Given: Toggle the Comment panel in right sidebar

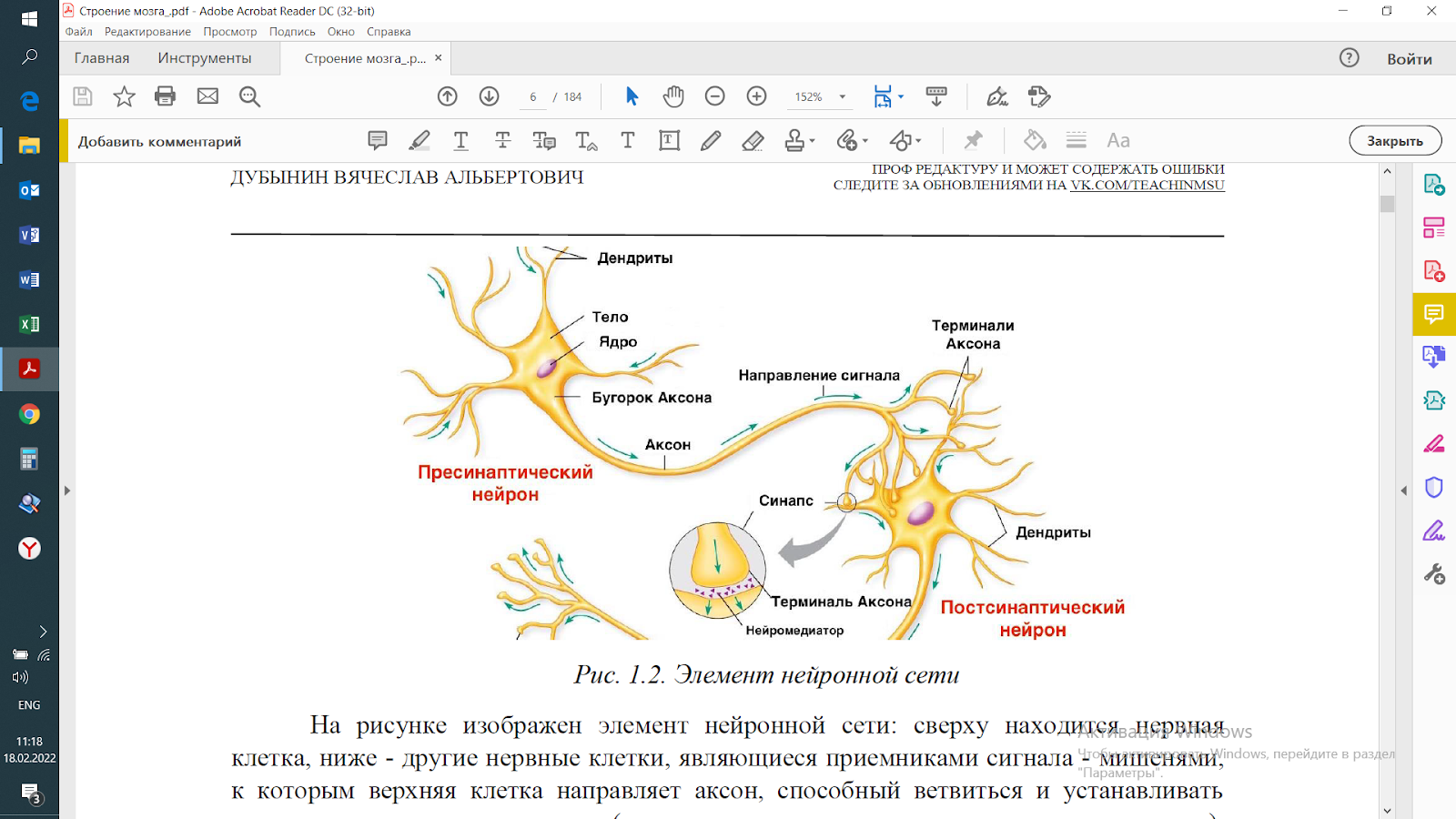Looking at the screenshot, I should coord(1434,315).
